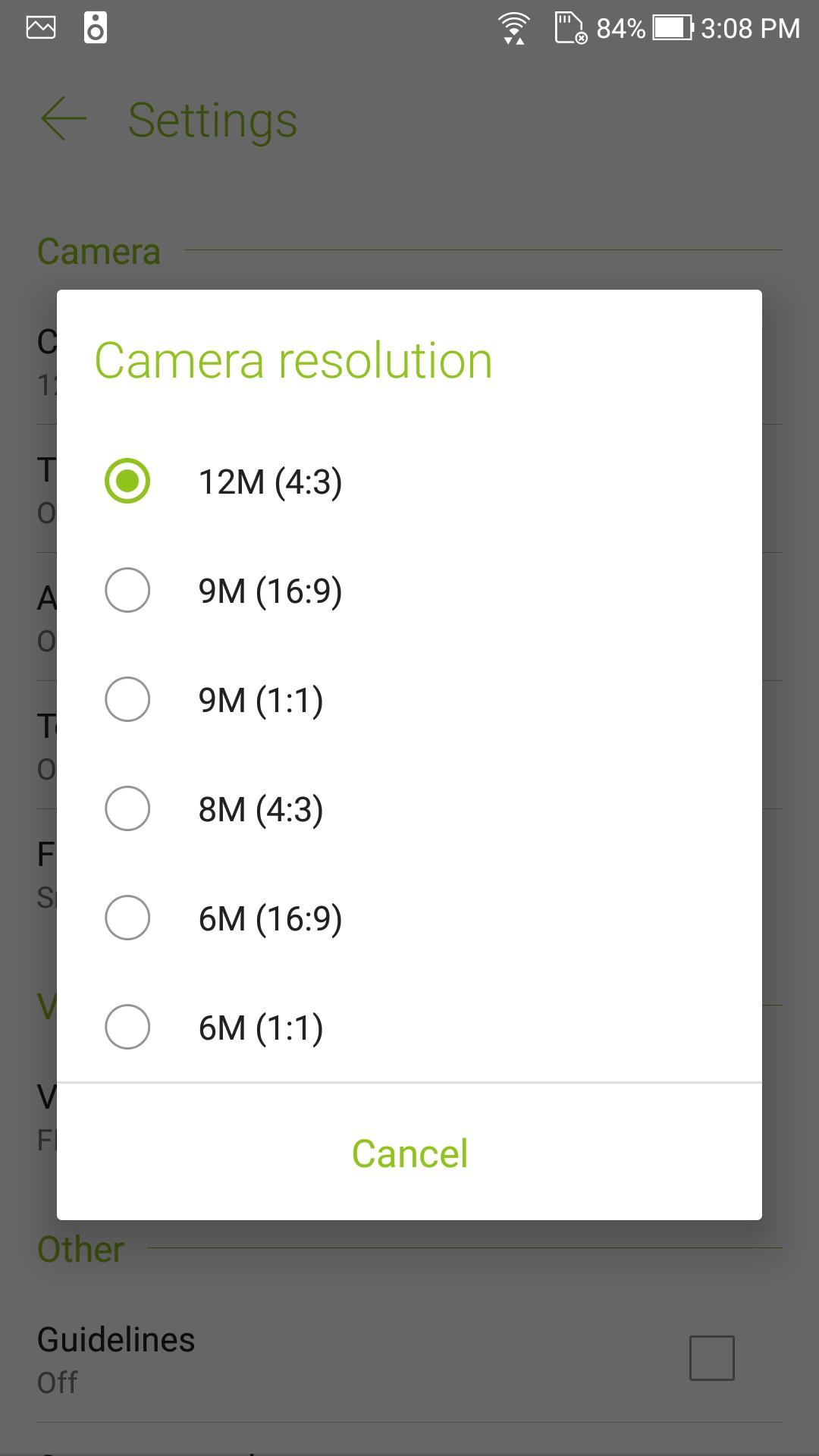Tap the image notification icon in status bar
The image size is (819, 1456).
41,28
